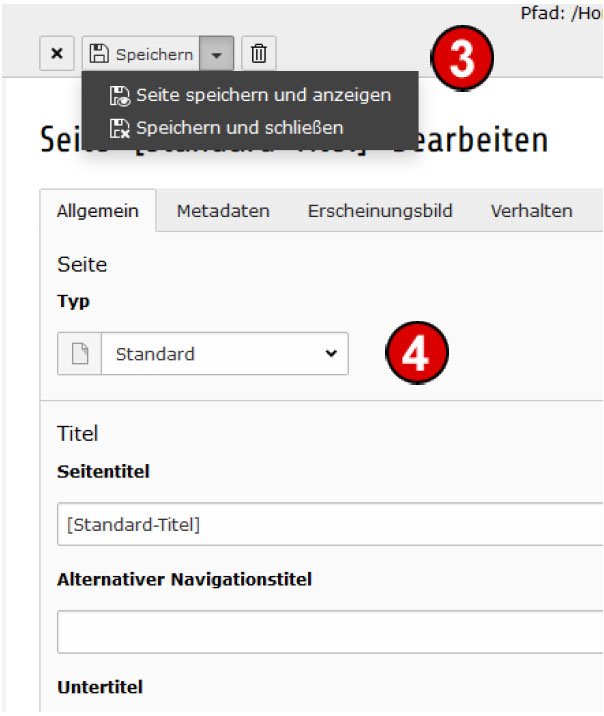
Task: Click the save-and-view icon in the menu
Action: [120, 96]
